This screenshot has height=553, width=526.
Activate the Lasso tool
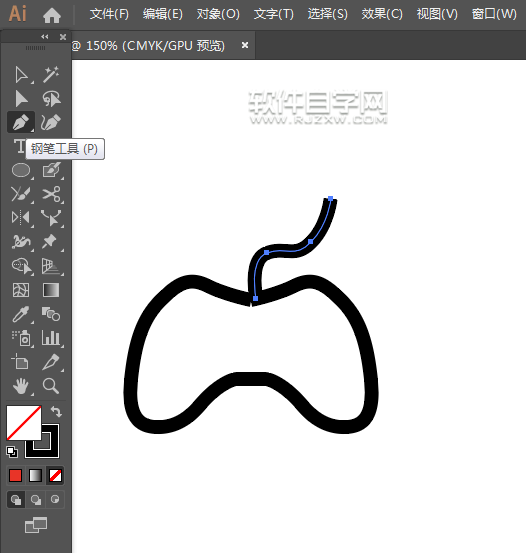pos(51,98)
